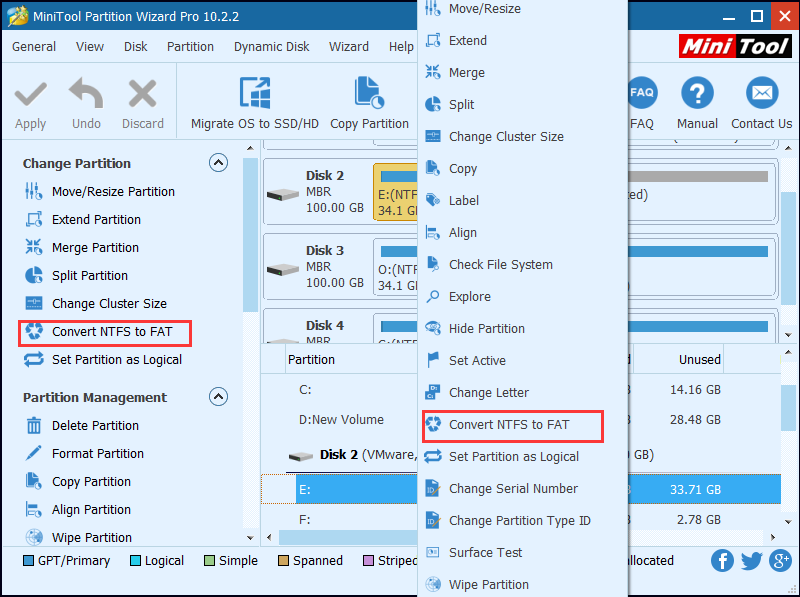Choose Explore in context menu

[x=523, y=296]
